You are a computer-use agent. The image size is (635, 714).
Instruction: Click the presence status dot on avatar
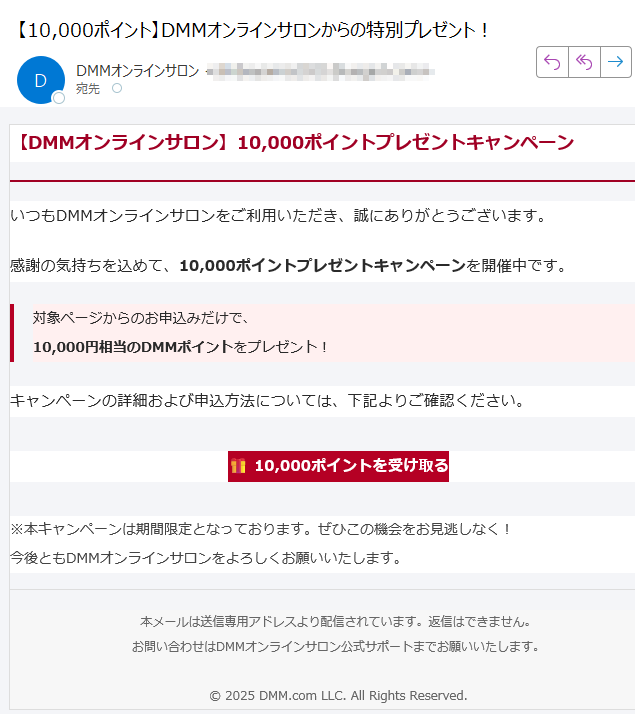coord(59,98)
